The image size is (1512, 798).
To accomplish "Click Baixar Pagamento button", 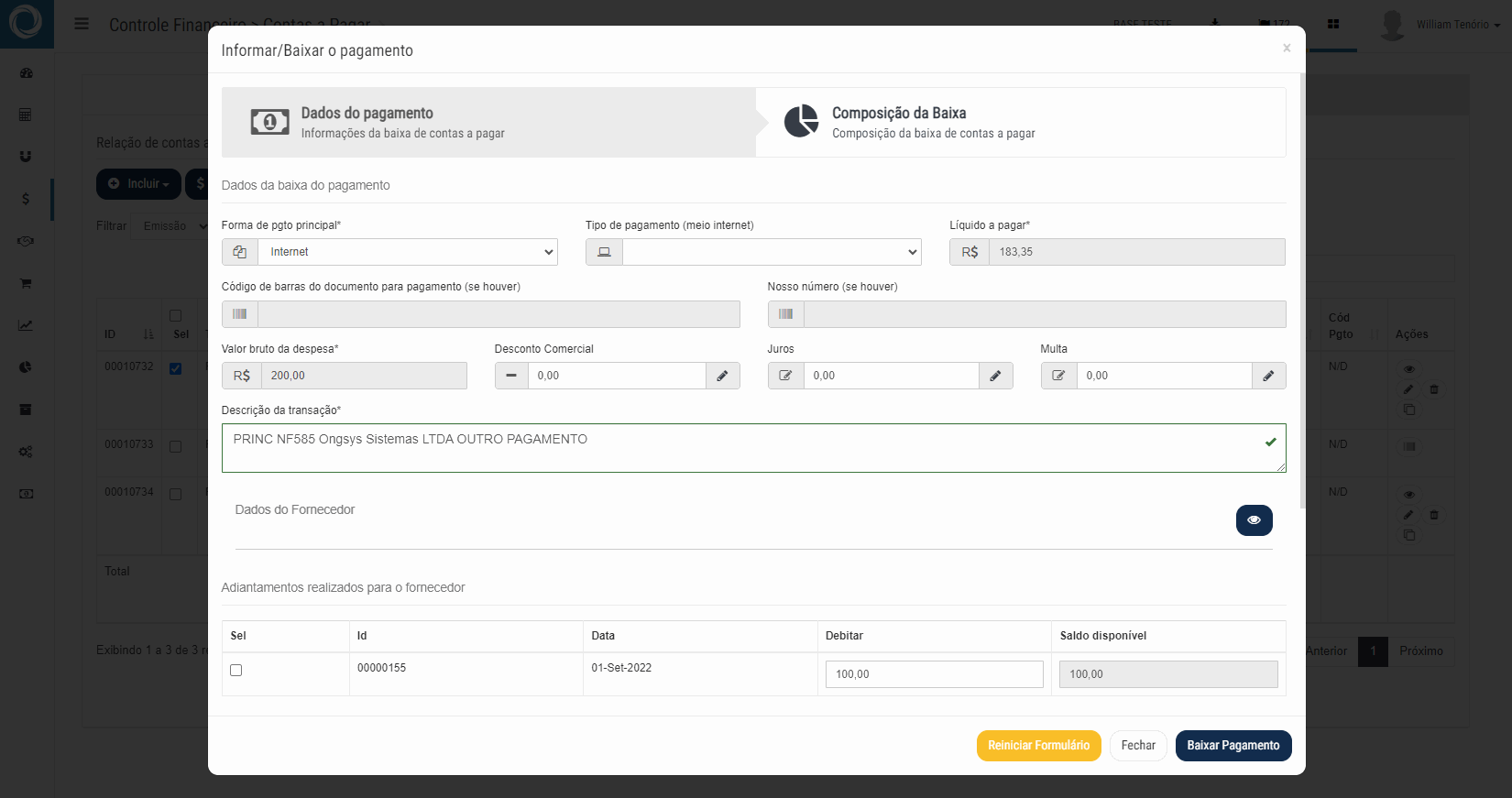I will pyautogui.click(x=1233, y=746).
